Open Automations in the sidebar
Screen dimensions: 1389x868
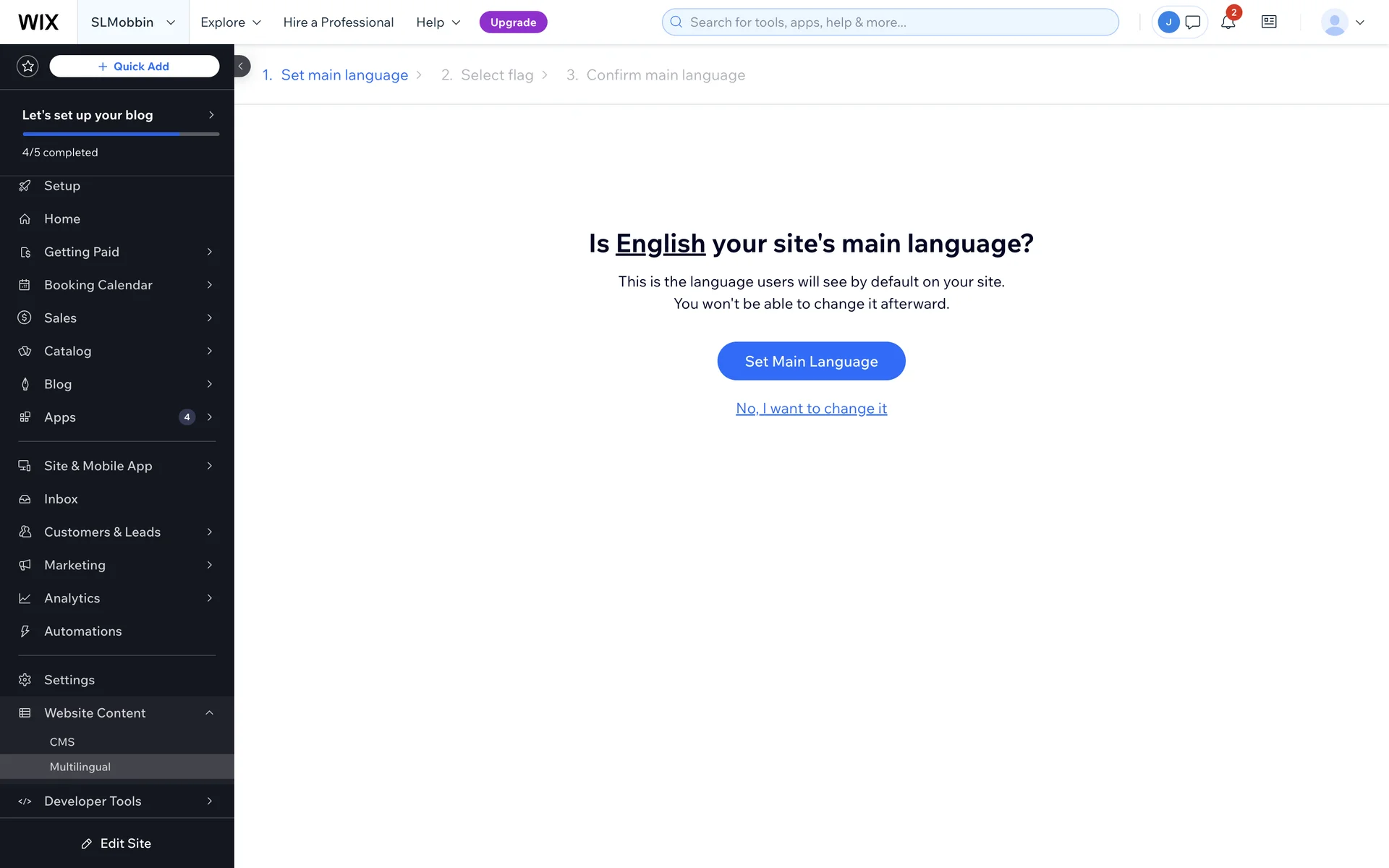click(82, 631)
